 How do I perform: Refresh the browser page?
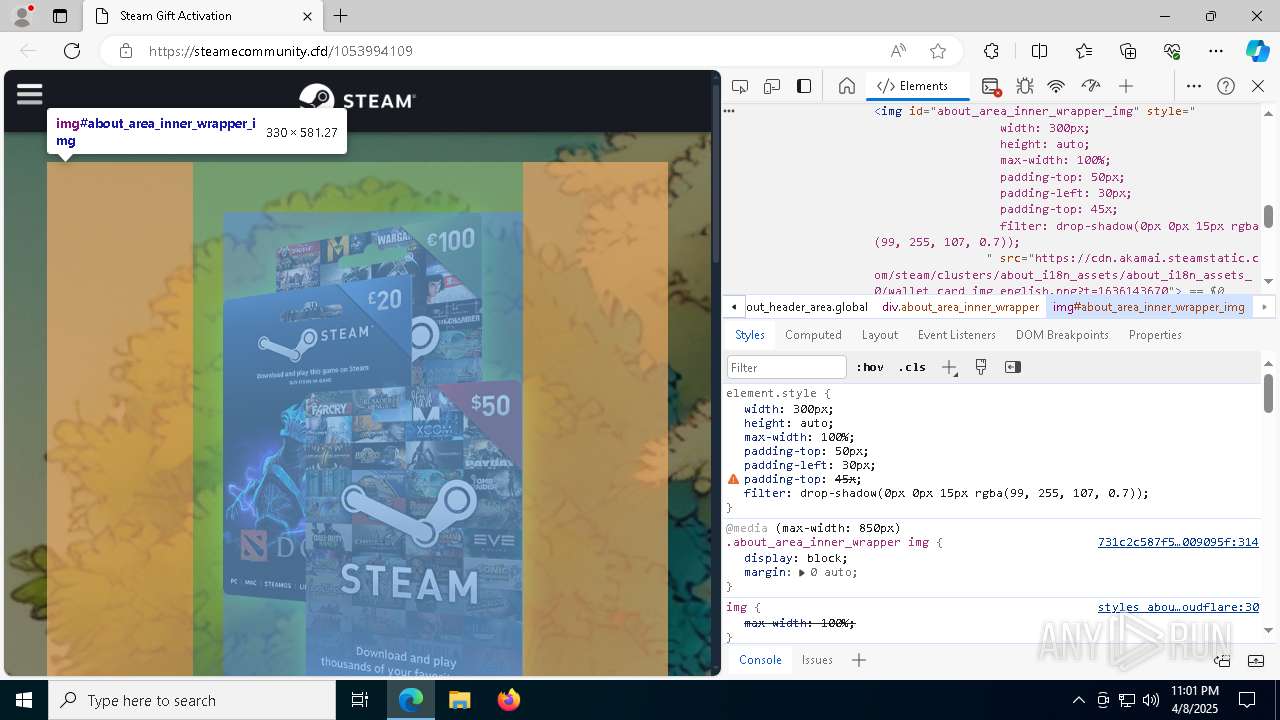point(72,51)
